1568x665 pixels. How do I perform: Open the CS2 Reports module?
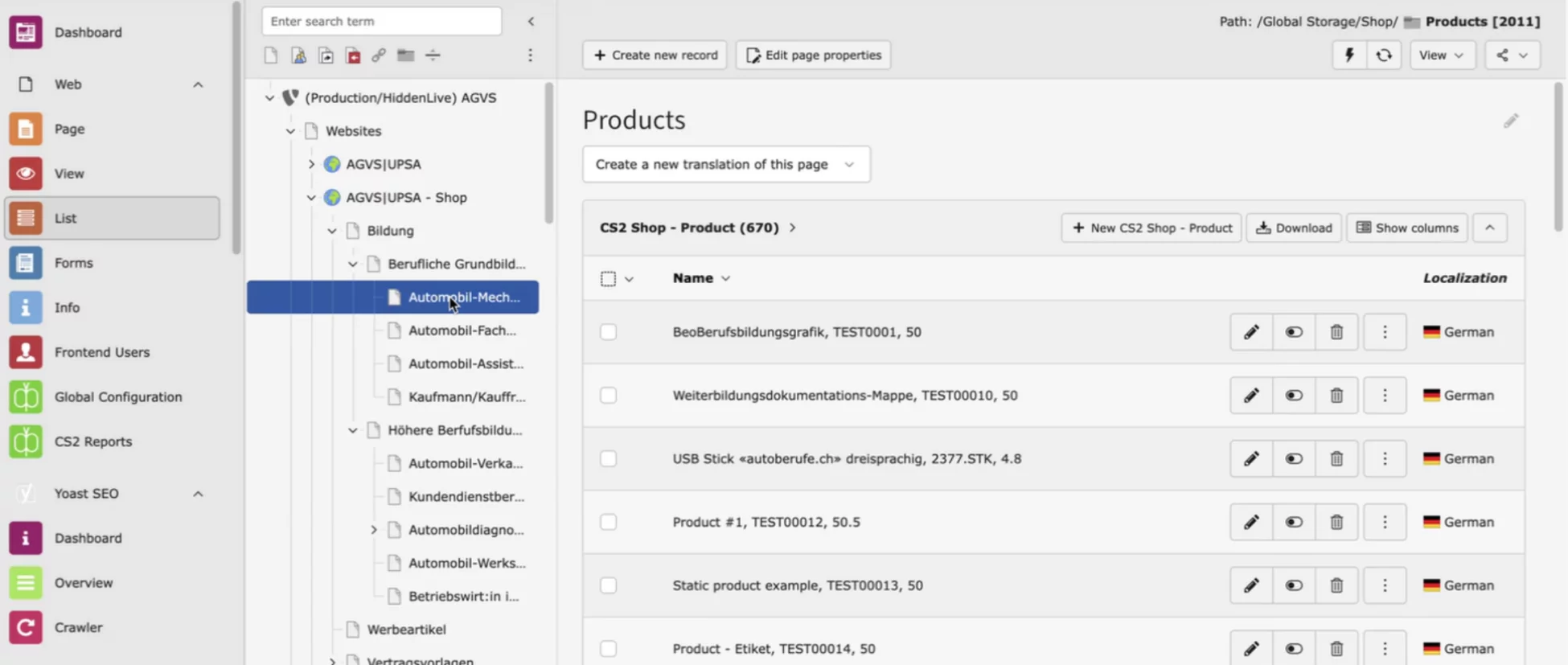point(112,441)
